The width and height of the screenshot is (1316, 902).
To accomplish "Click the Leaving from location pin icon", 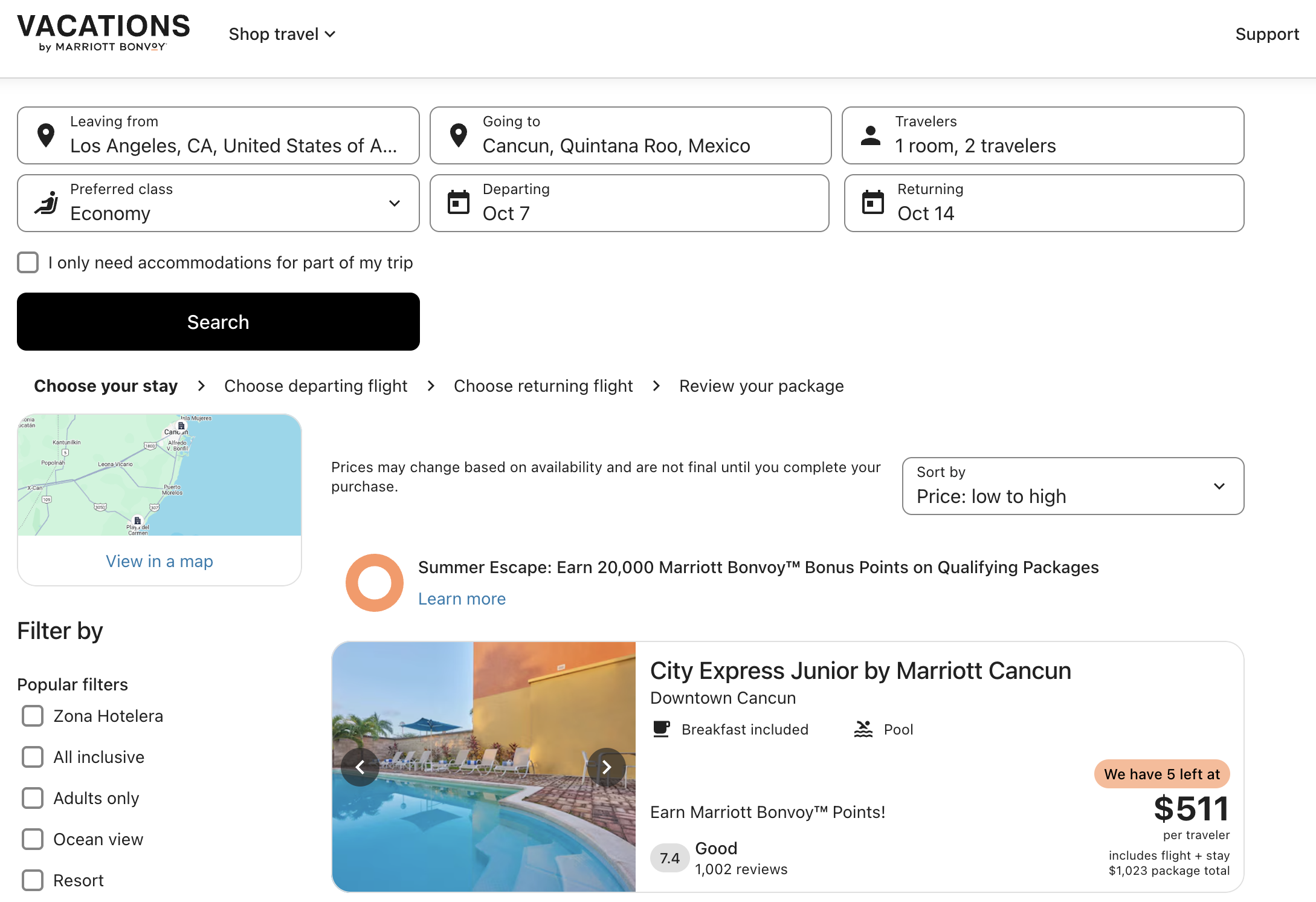I will (x=46, y=135).
